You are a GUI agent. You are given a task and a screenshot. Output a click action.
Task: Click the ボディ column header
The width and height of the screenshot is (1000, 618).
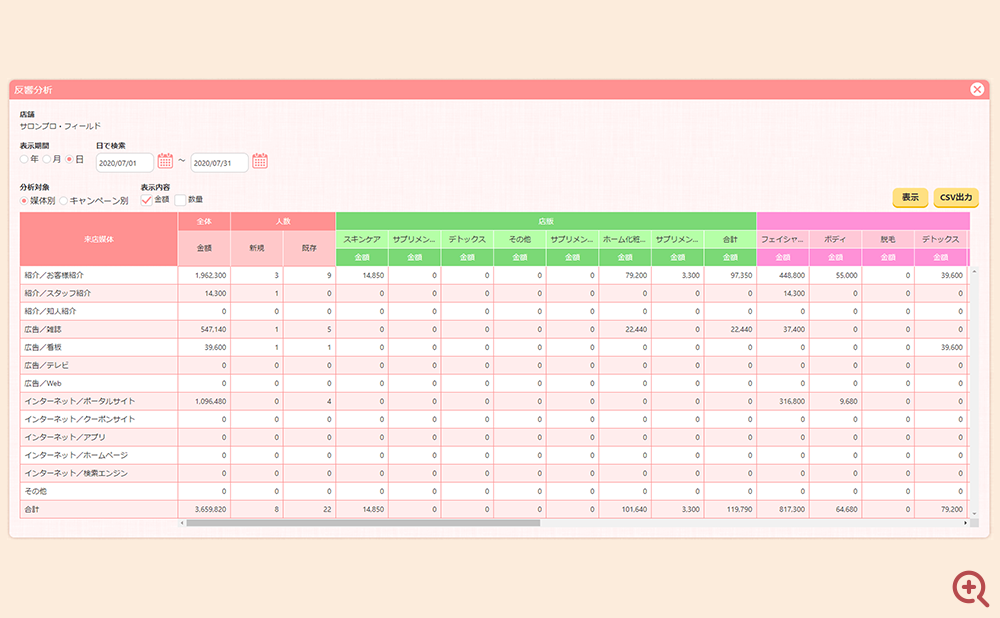[x=835, y=239]
